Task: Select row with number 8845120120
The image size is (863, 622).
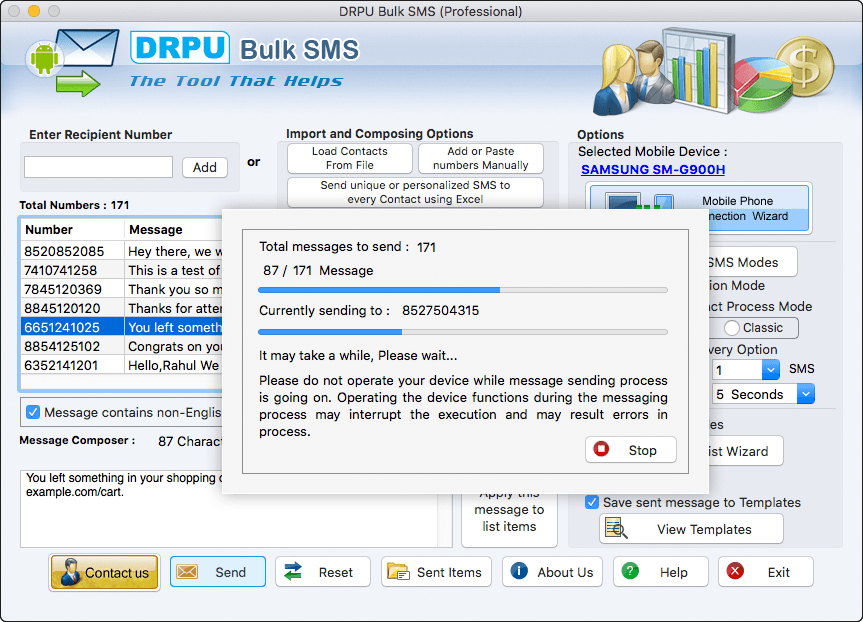Action: coord(122,308)
